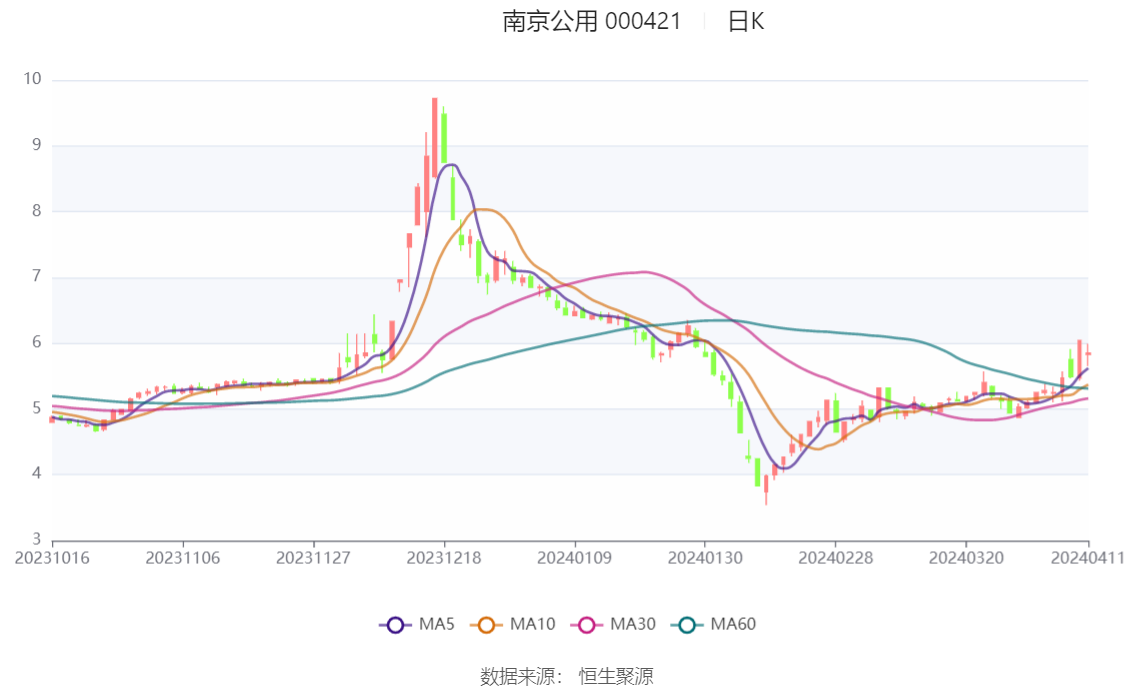
Task: Click x-axis date label 20240320
Action: [x=966, y=558]
